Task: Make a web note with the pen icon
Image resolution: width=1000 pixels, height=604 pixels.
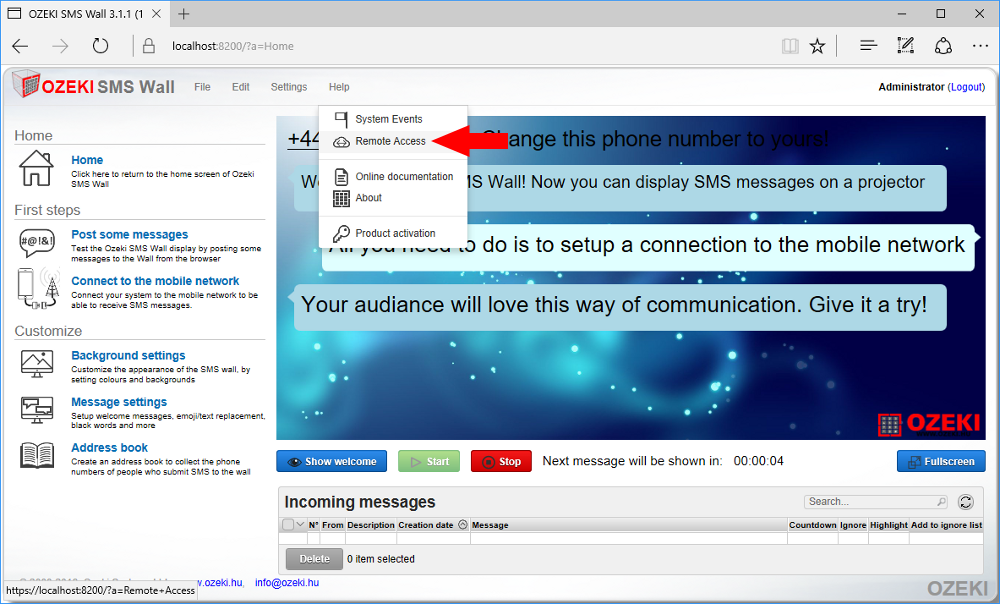Action: point(906,45)
